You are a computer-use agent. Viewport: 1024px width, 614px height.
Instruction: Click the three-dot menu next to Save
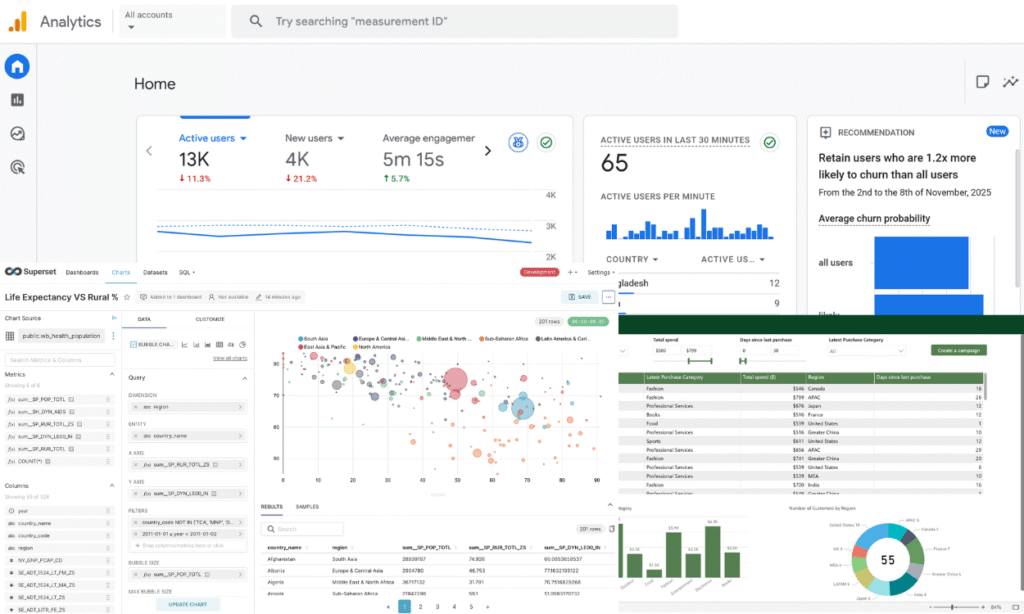(607, 297)
